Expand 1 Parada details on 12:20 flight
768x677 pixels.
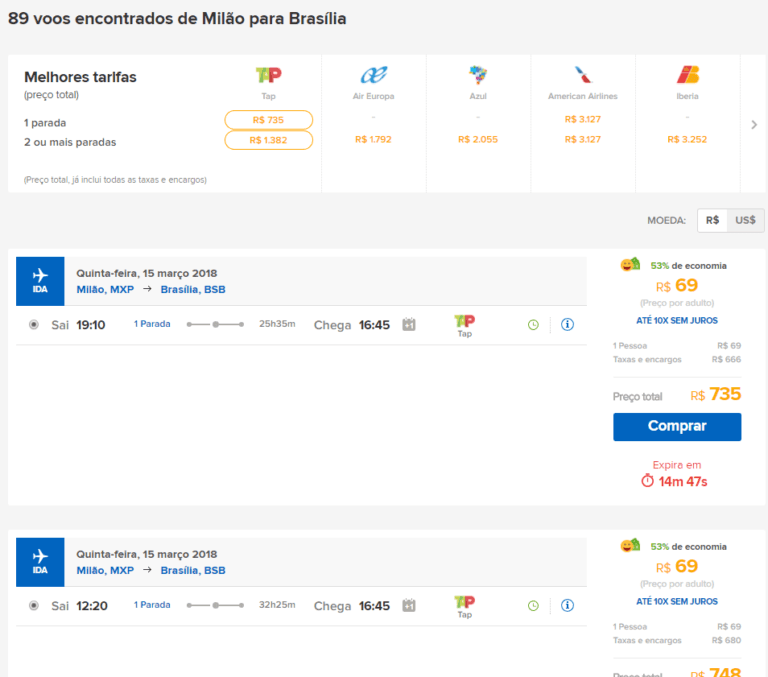[152, 605]
